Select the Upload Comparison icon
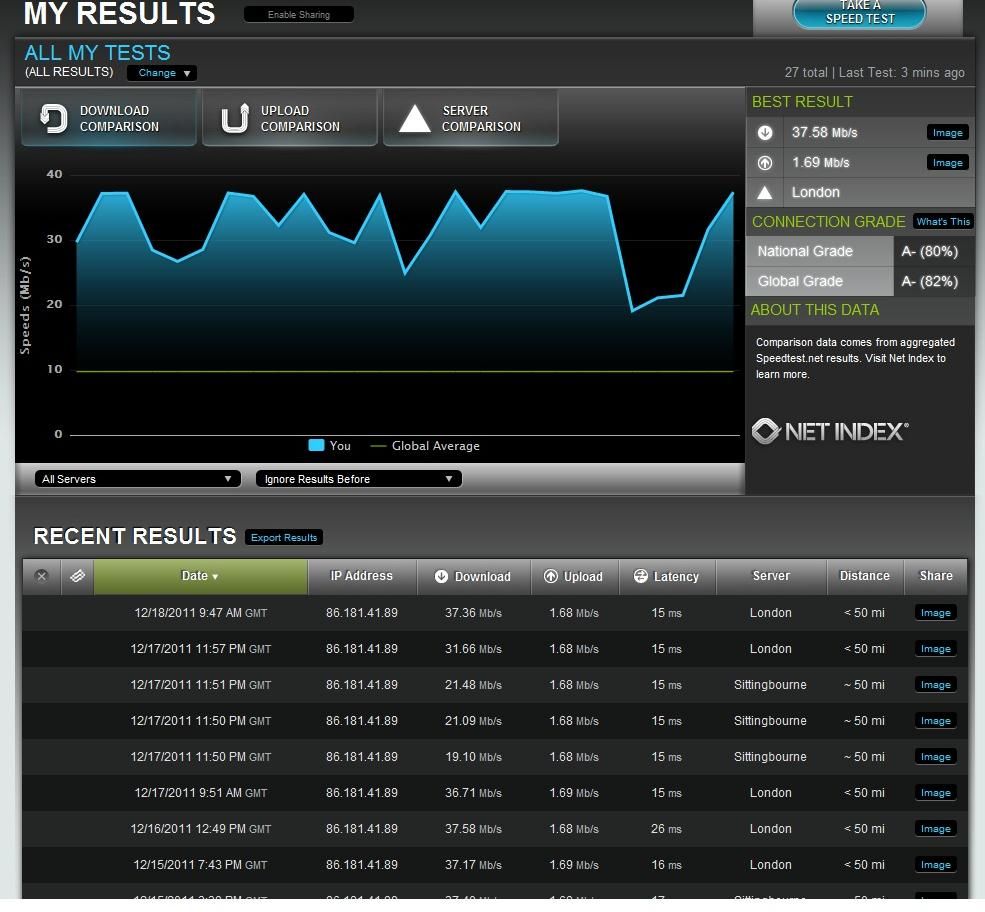 click(234, 118)
